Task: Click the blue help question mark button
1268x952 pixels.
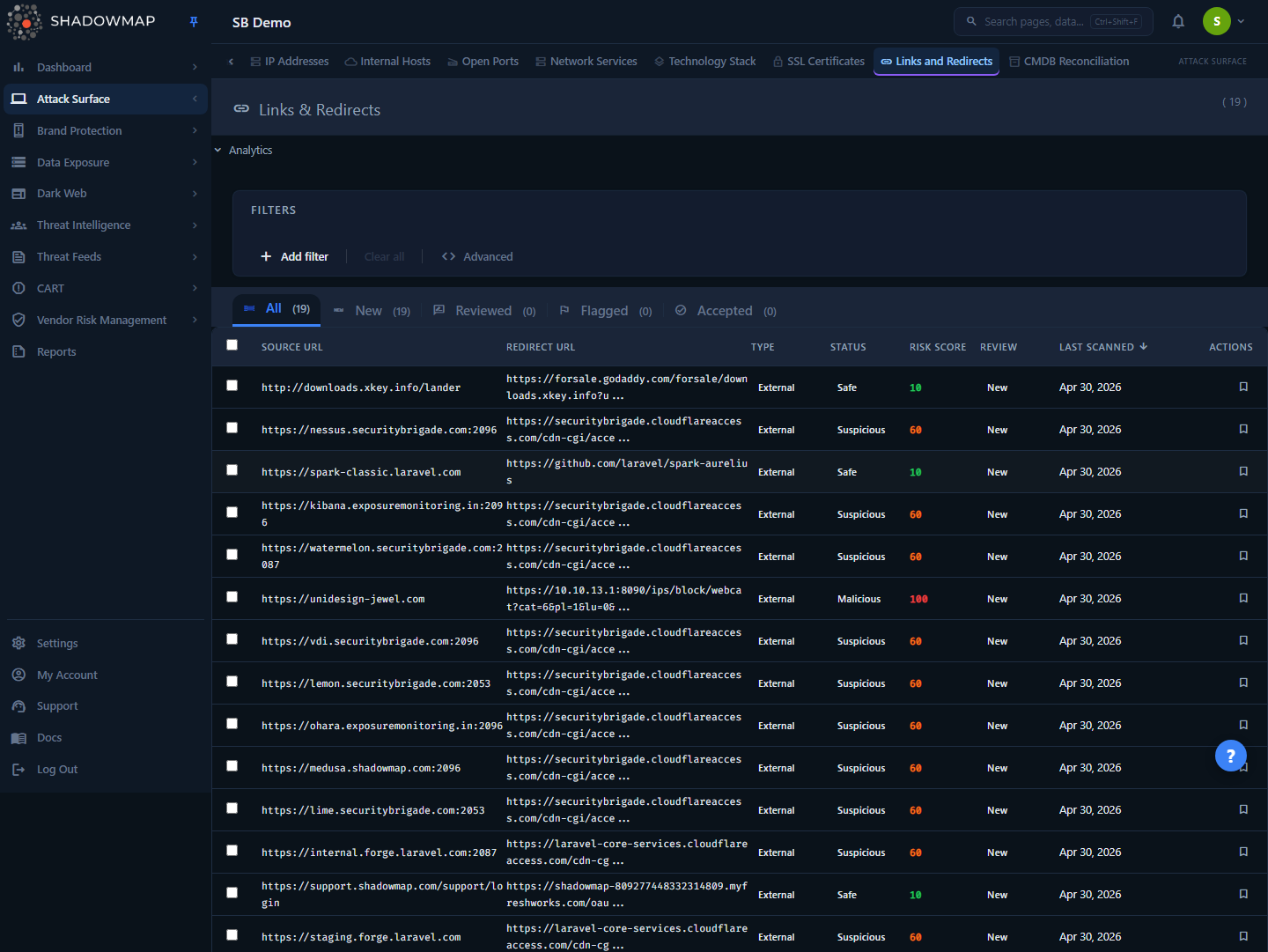Action: point(1231,755)
